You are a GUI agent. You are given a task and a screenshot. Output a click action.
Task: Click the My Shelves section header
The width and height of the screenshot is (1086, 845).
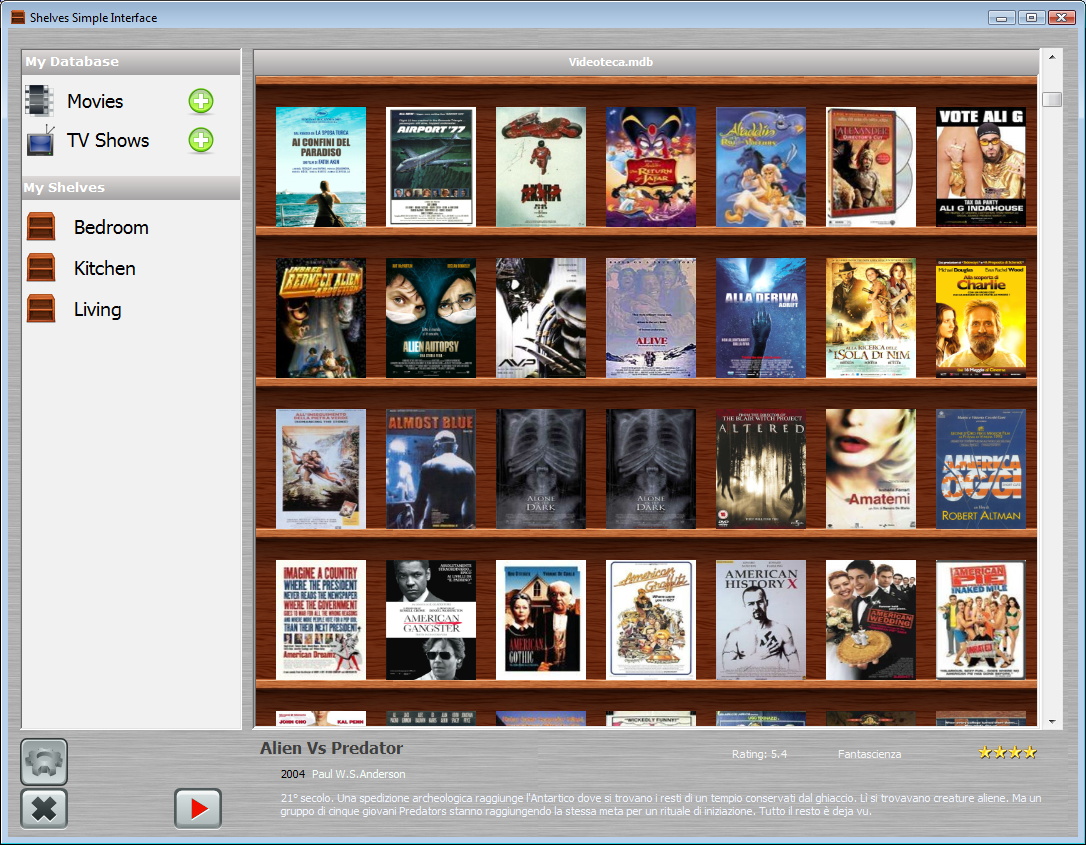tap(131, 188)
